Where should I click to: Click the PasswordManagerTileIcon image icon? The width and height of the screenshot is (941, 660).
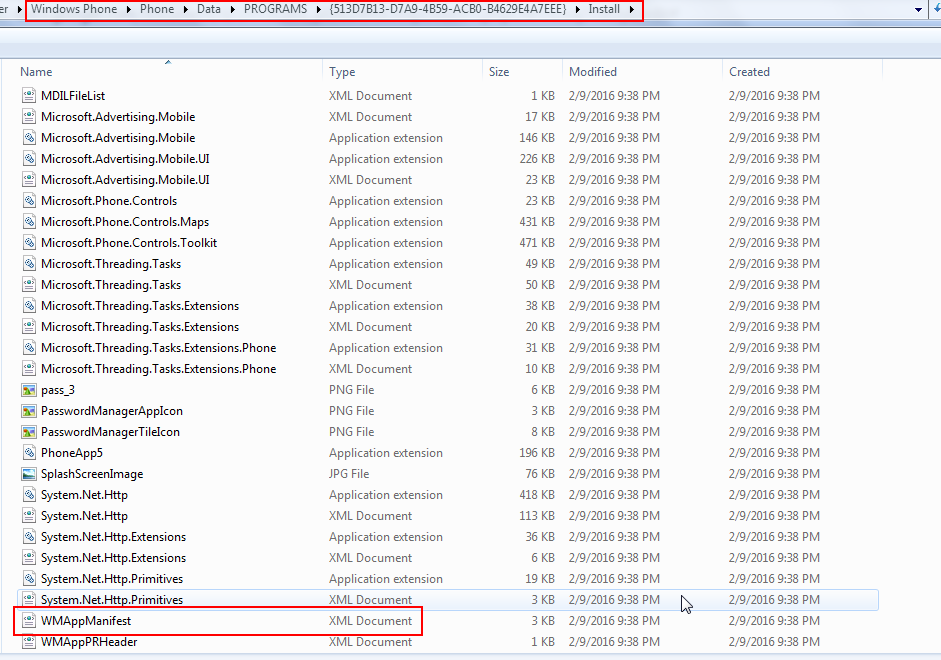coord(29,432)
